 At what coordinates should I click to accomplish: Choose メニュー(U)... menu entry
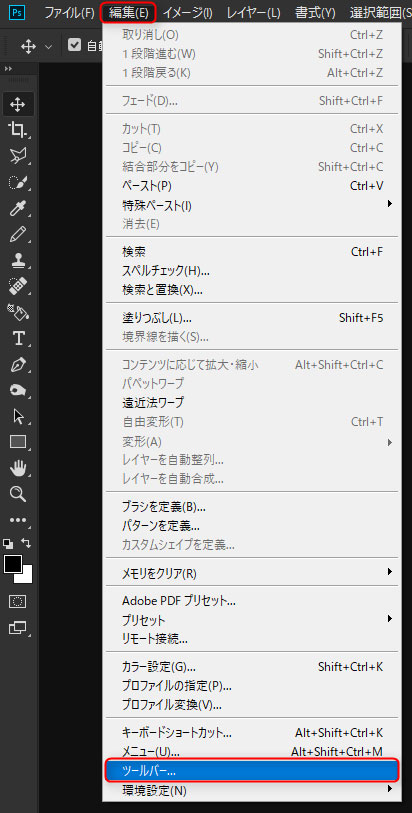coord(252,752)
